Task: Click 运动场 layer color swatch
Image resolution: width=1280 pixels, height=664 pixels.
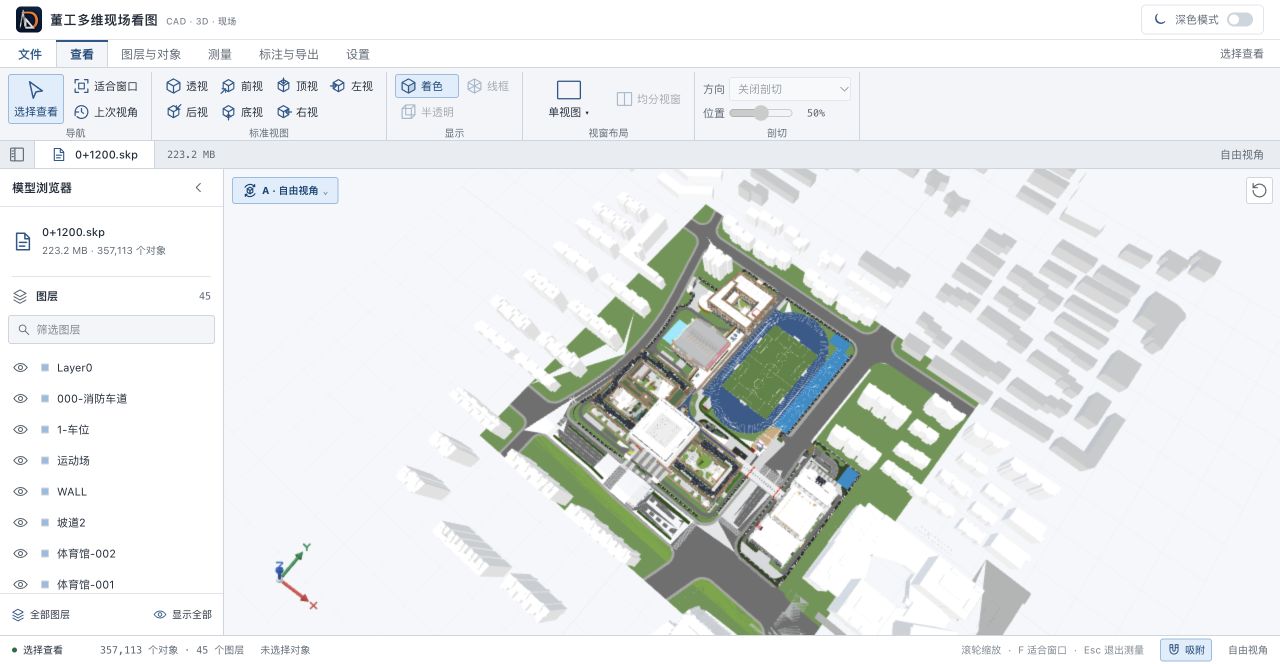Action: coord(45,461)
